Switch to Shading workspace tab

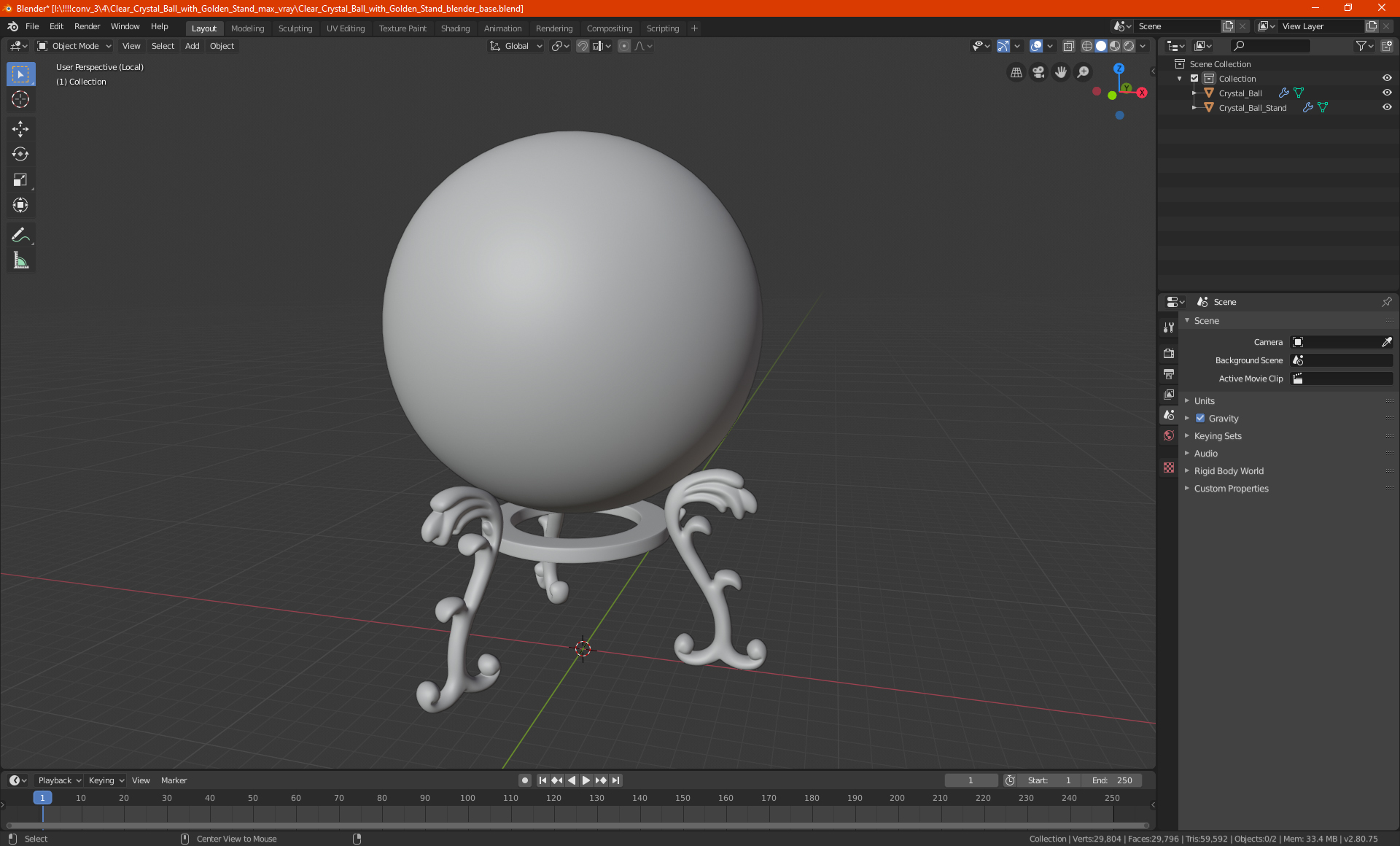point(455,28)
